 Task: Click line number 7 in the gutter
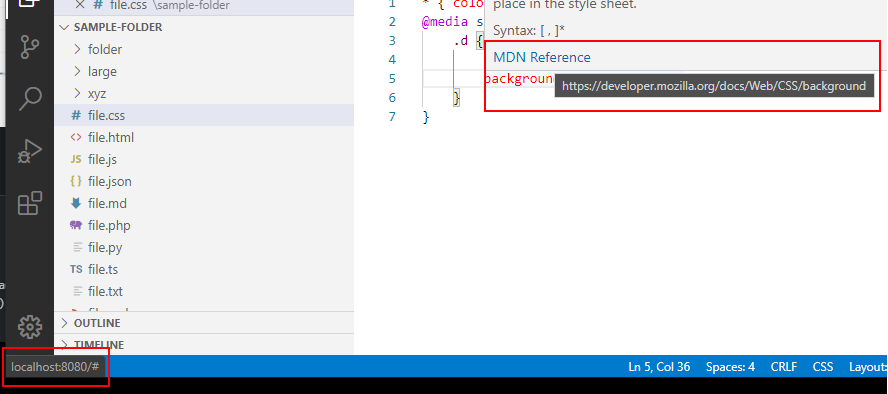392,117
